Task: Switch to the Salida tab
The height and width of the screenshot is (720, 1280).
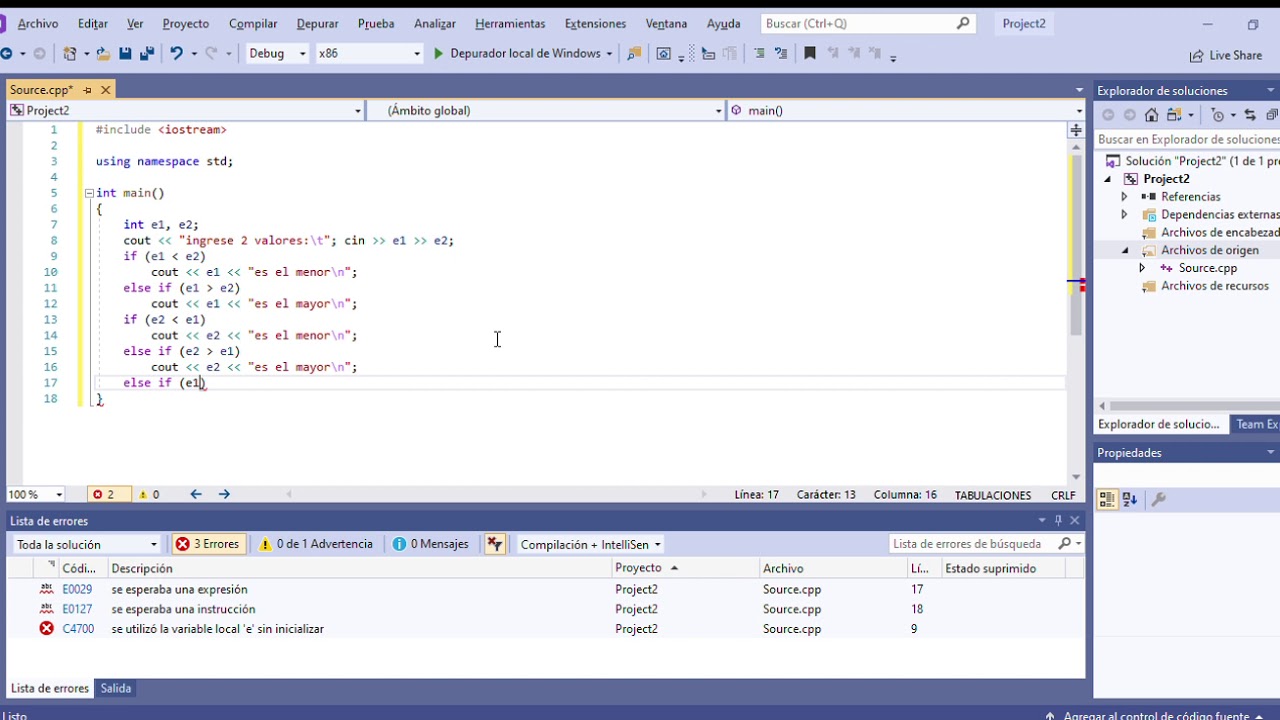Action: click(116, 688)
